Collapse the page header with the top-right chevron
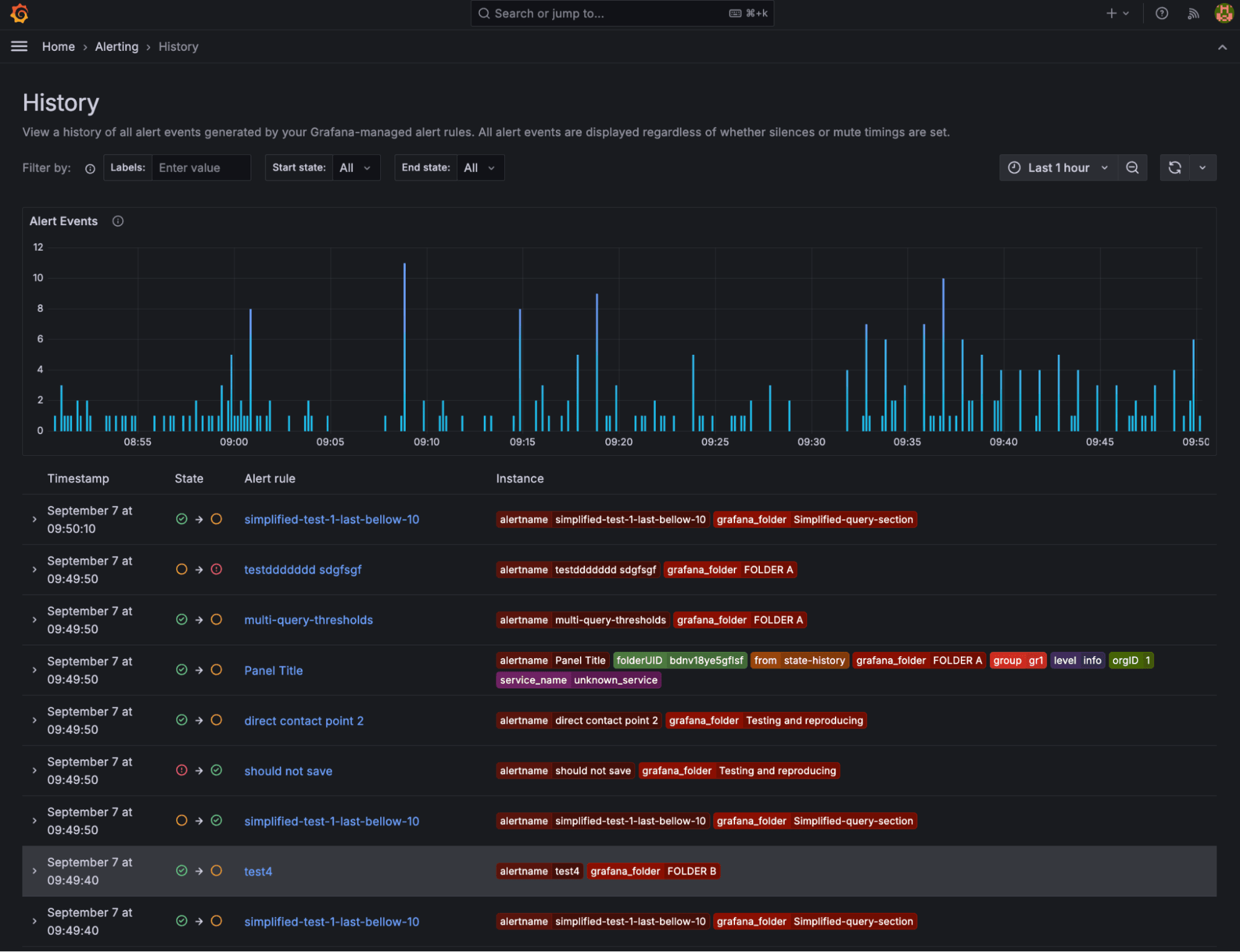Screen dimensions: 1240x952 [x=1222, y=47]
